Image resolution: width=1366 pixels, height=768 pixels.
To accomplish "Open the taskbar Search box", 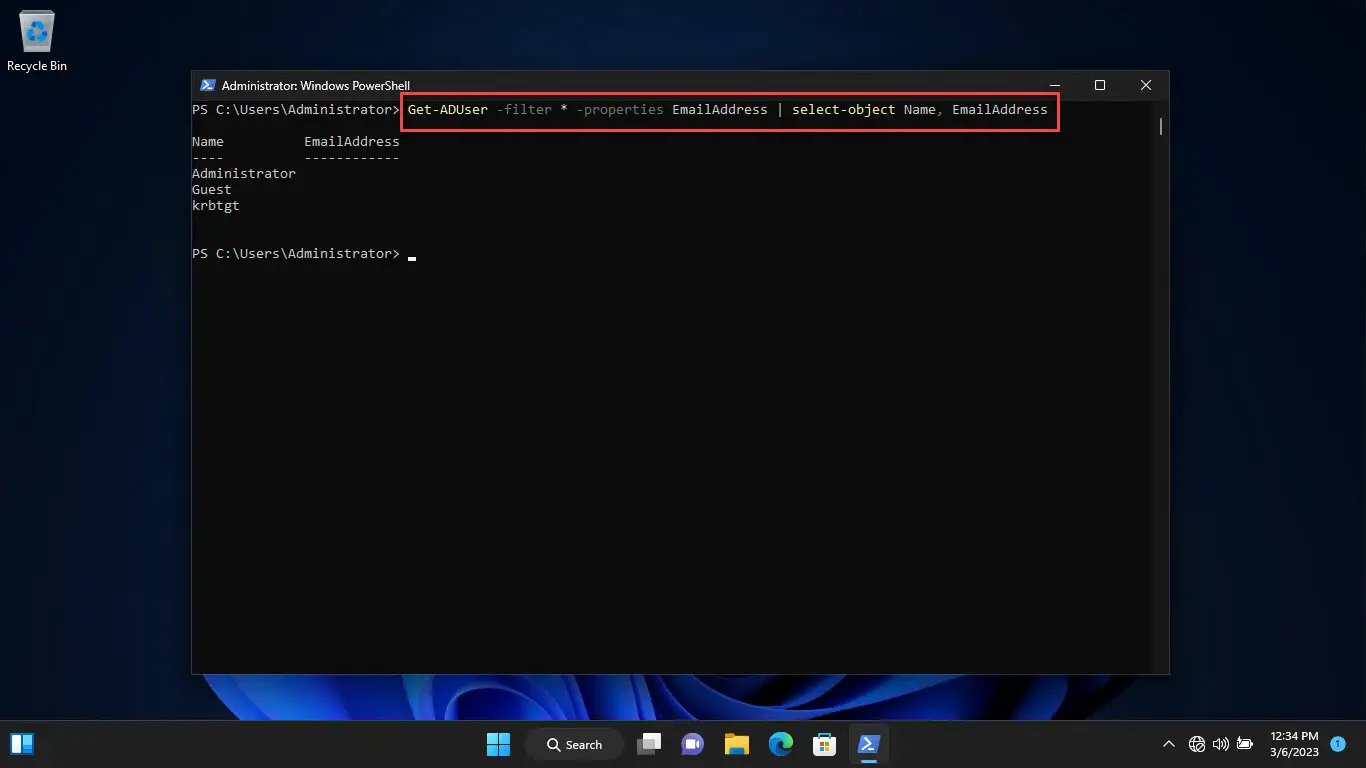I will 575,744.
